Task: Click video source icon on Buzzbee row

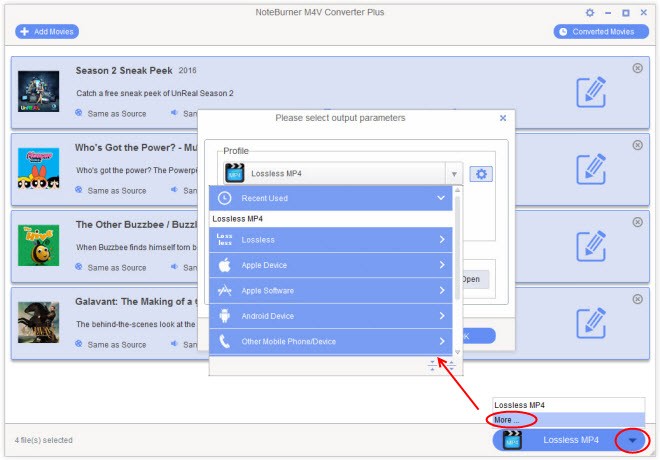Action: pyautogui.click(x=79, y=267)
